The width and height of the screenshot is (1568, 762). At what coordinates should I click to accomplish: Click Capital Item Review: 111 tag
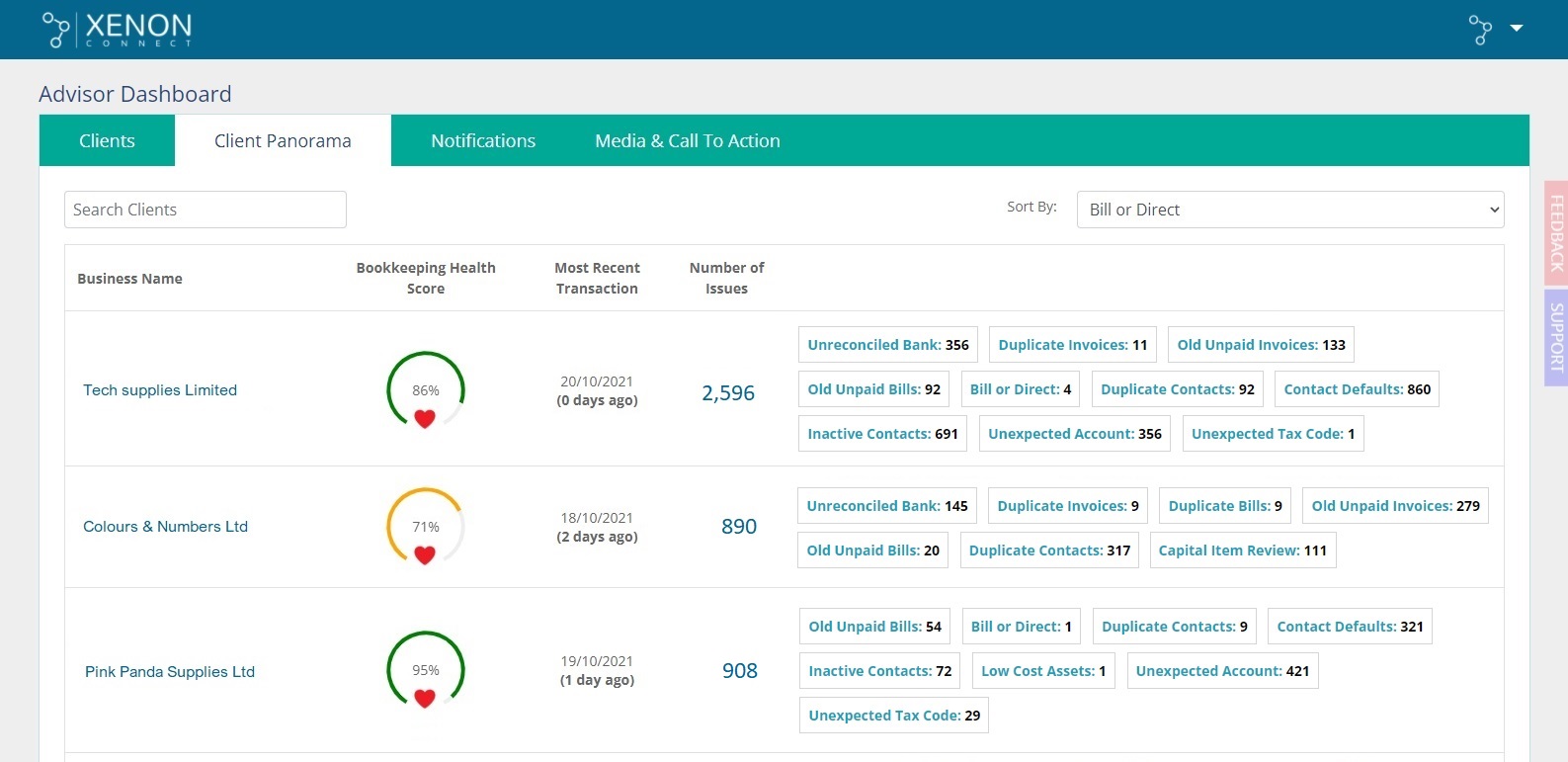[1242, 550]
